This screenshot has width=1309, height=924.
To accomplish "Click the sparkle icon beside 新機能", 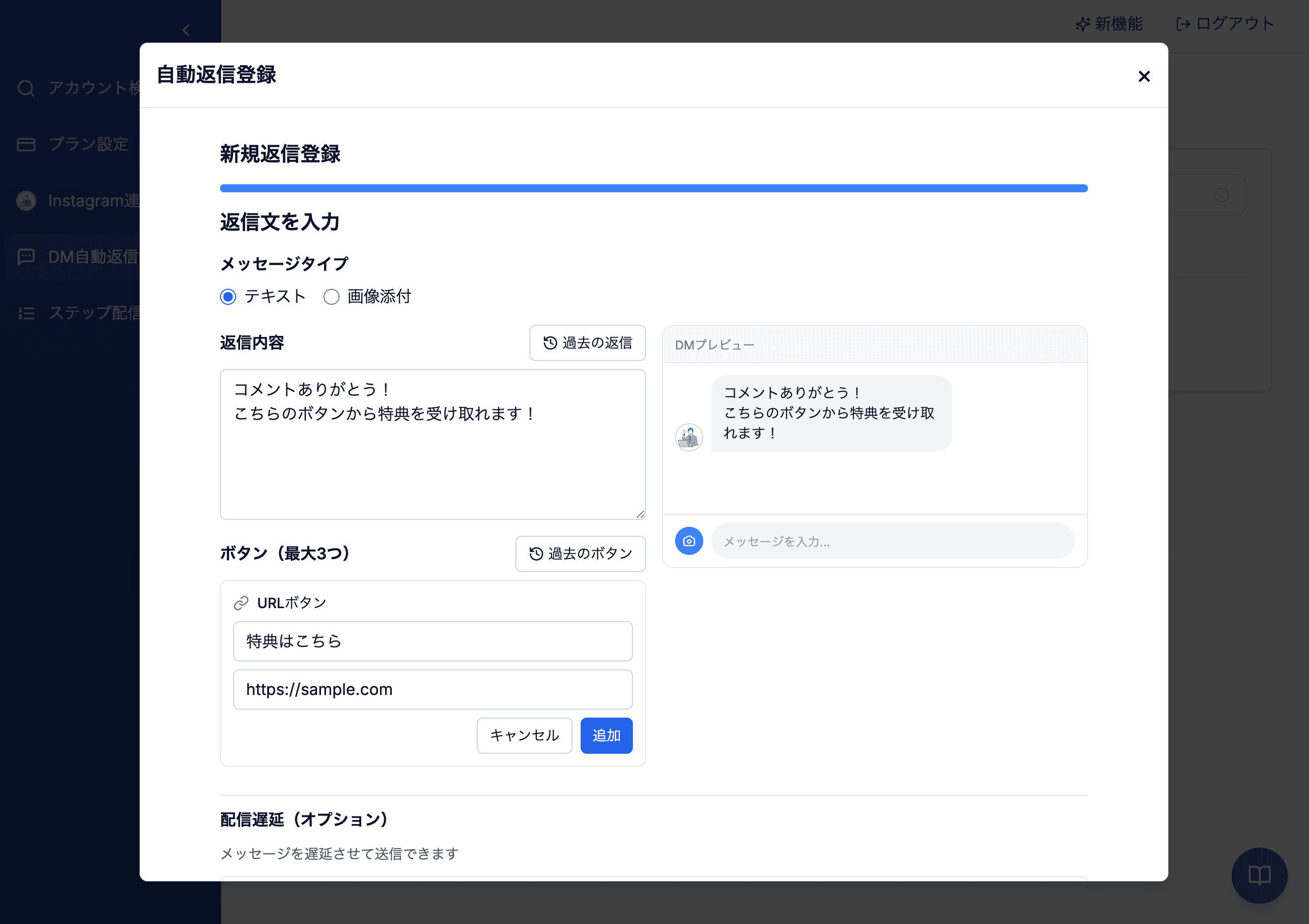I will coord(1082,24).
